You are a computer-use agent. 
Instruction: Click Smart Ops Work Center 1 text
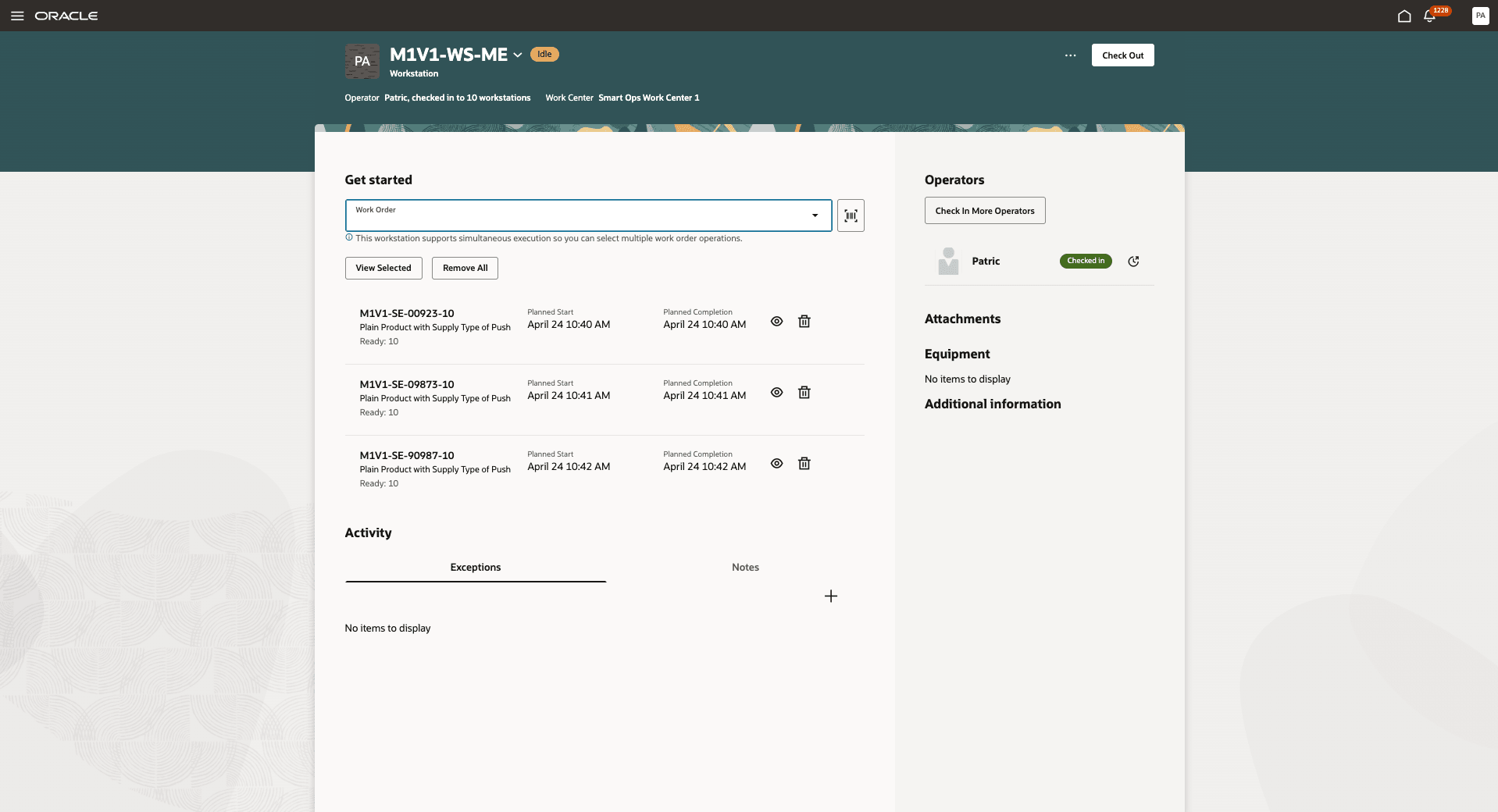649,98
